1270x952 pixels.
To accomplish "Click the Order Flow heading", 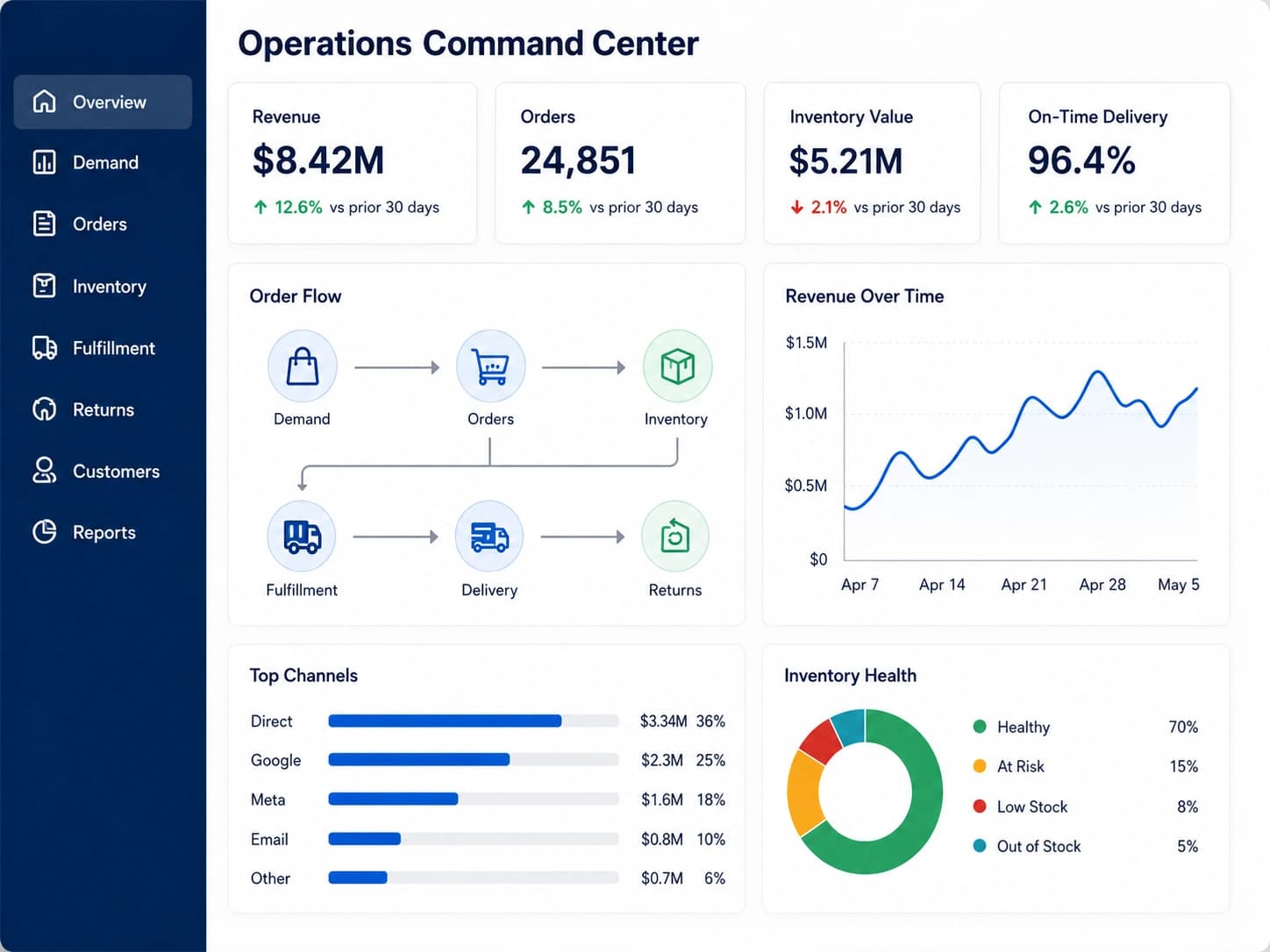I will pyautogui.click(x=296, y=296).
